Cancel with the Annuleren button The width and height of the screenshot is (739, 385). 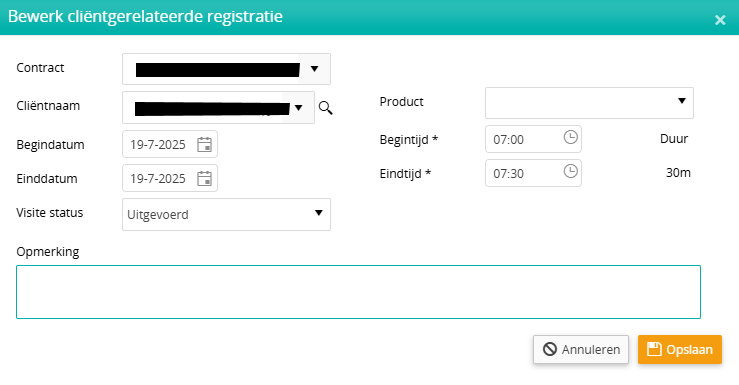(x=581, y=350)
